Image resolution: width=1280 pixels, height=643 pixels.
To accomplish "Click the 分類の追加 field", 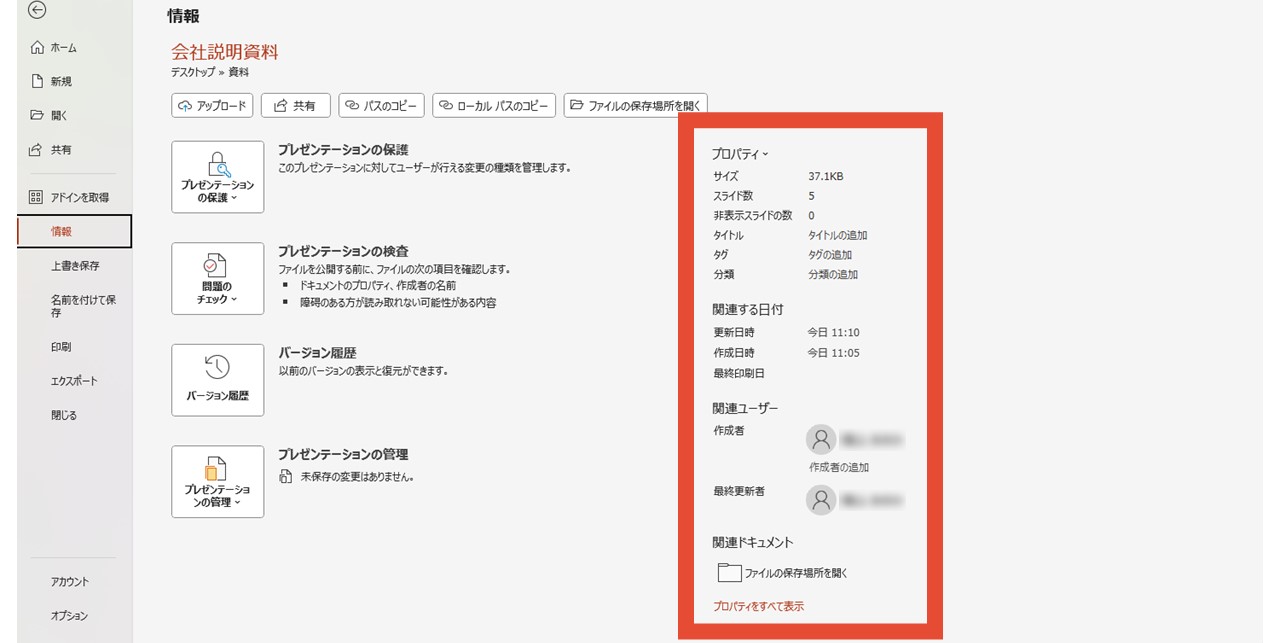I will [x=833, y=274].
